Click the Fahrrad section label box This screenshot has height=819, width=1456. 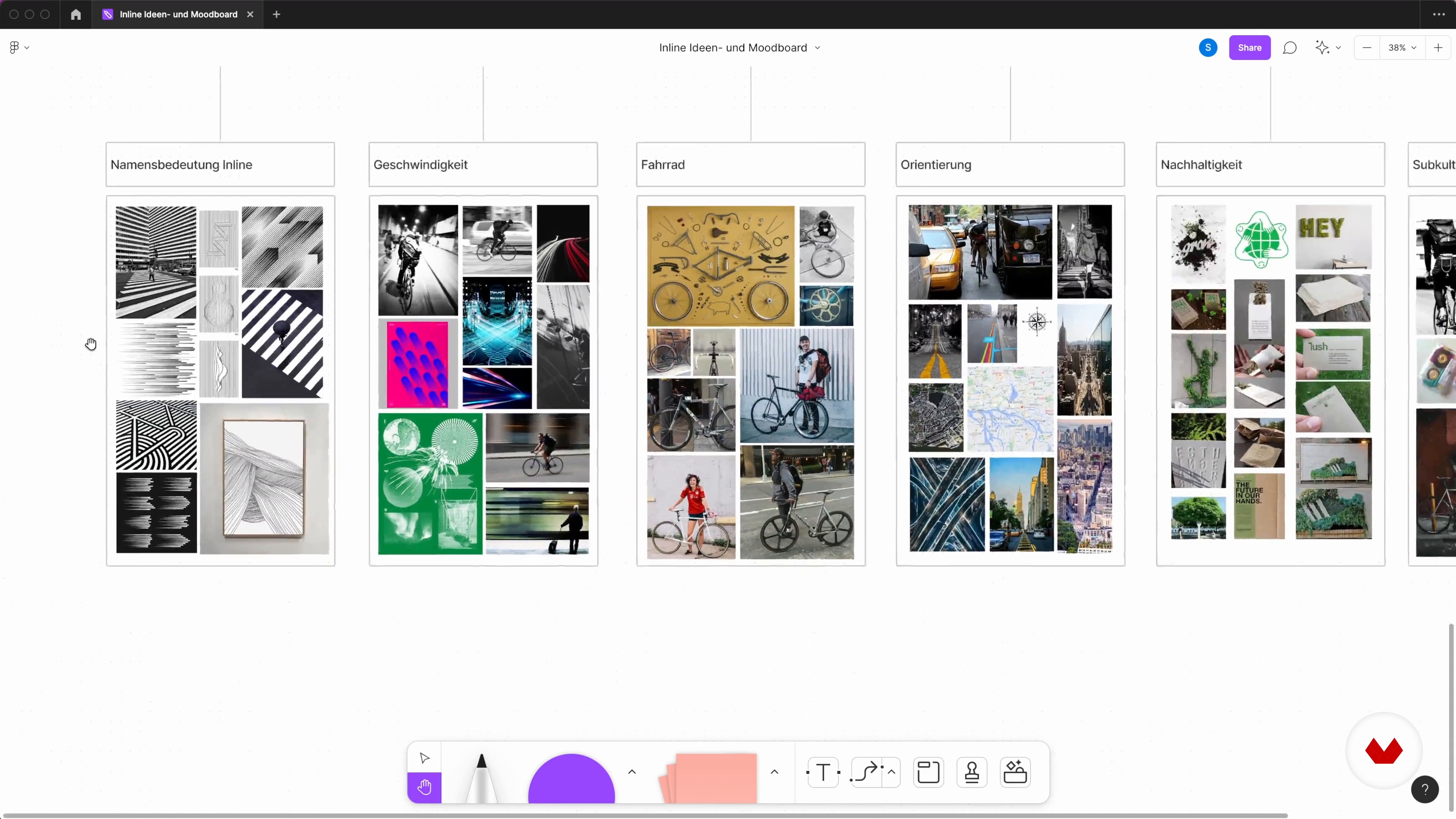click(750, 165)
